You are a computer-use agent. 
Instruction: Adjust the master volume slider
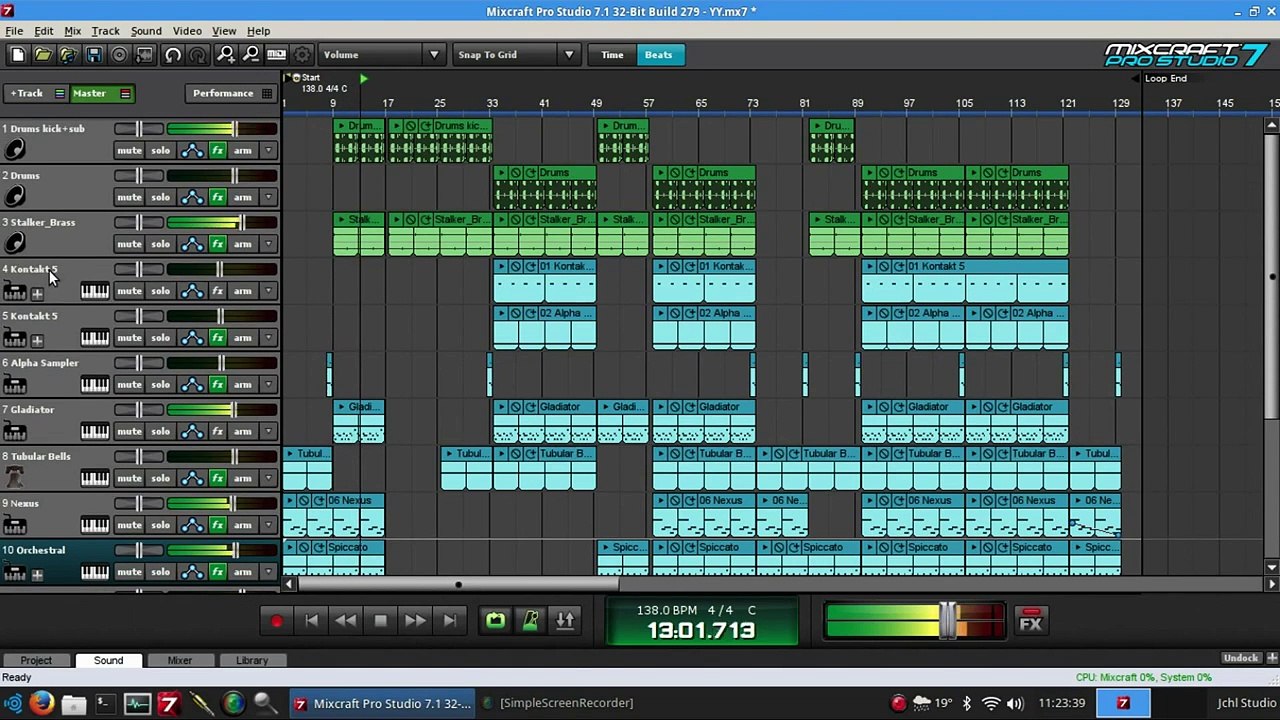pyautogui.click(x=948, y=621)
